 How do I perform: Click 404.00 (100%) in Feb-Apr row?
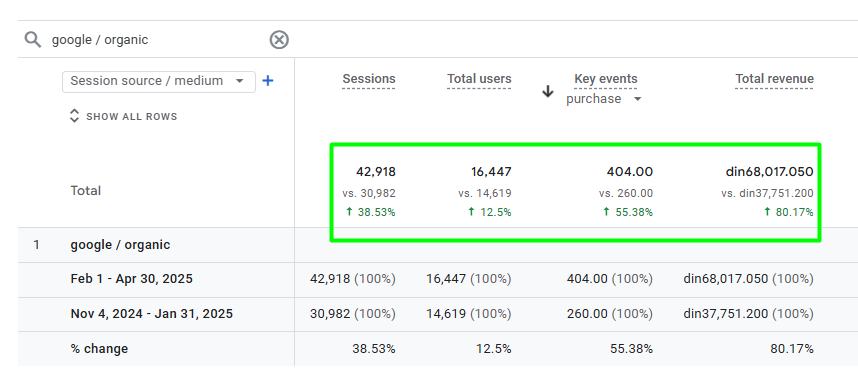[x=610, y=279]
